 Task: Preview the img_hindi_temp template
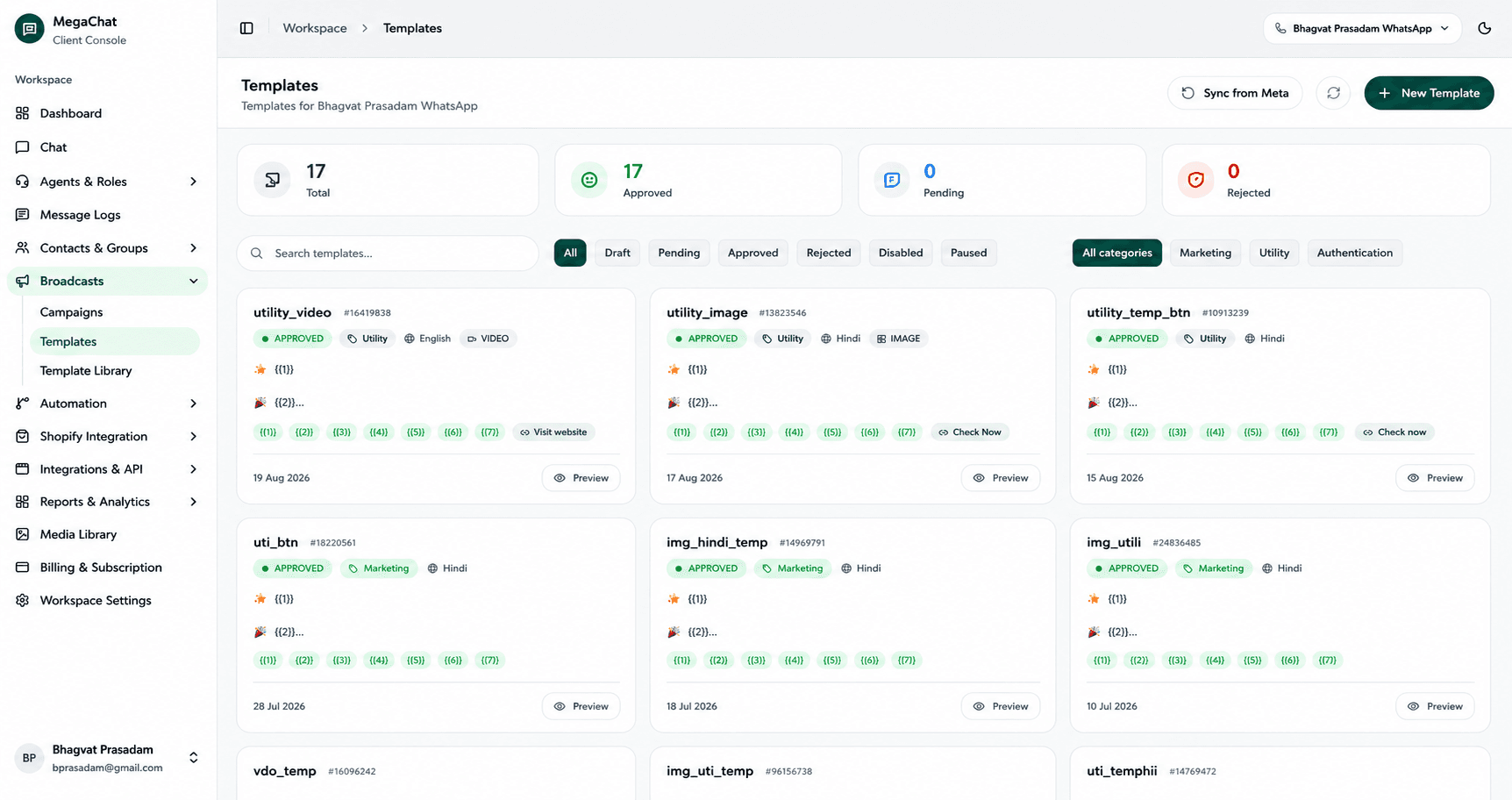[x=1001, y=706]
